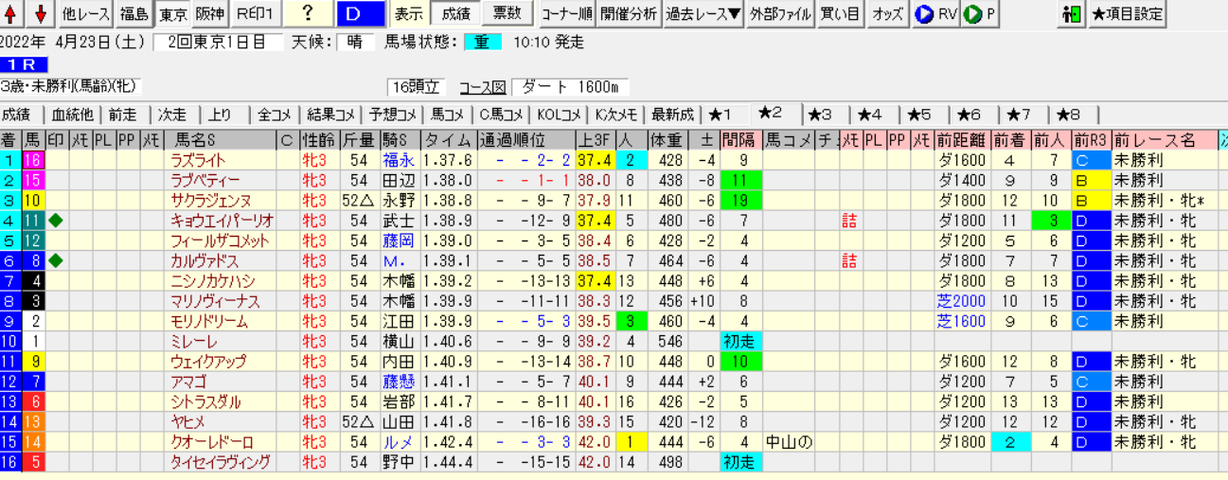Click the 前レース名 column header
This screenshot has height=480, width=1228.
[1165, 140]
